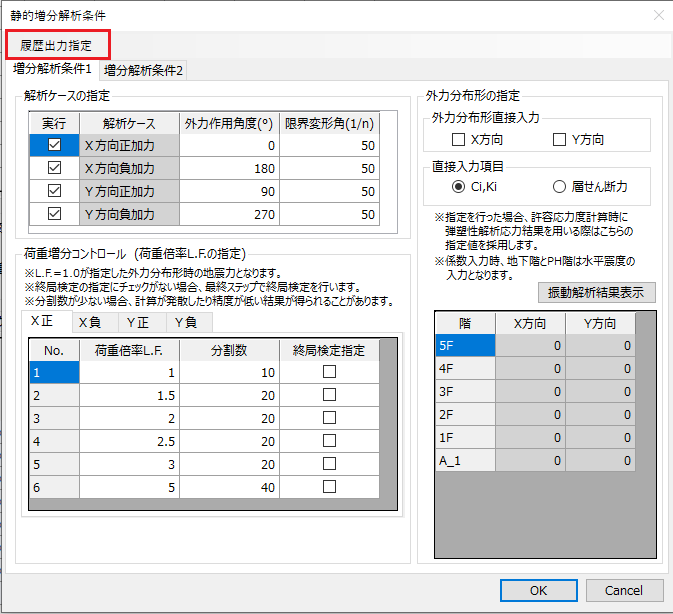673x614 pixels.
Task: Click the 終局検定指定 column header
Action: 330,350
